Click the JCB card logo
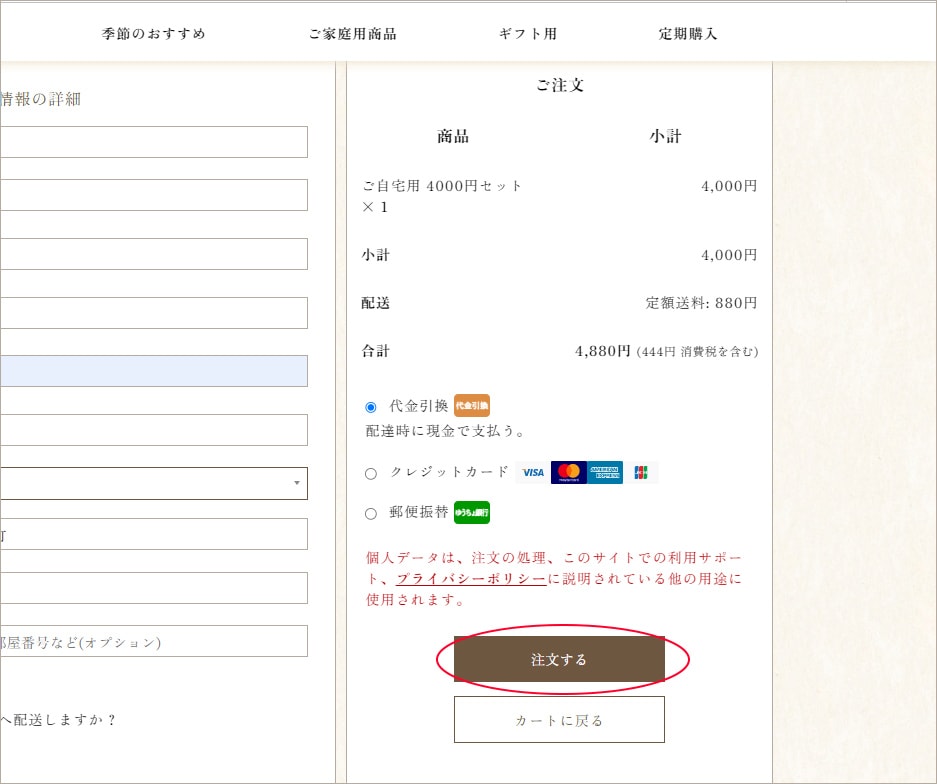This screenshot has height=784, width=937. (640, 473)
